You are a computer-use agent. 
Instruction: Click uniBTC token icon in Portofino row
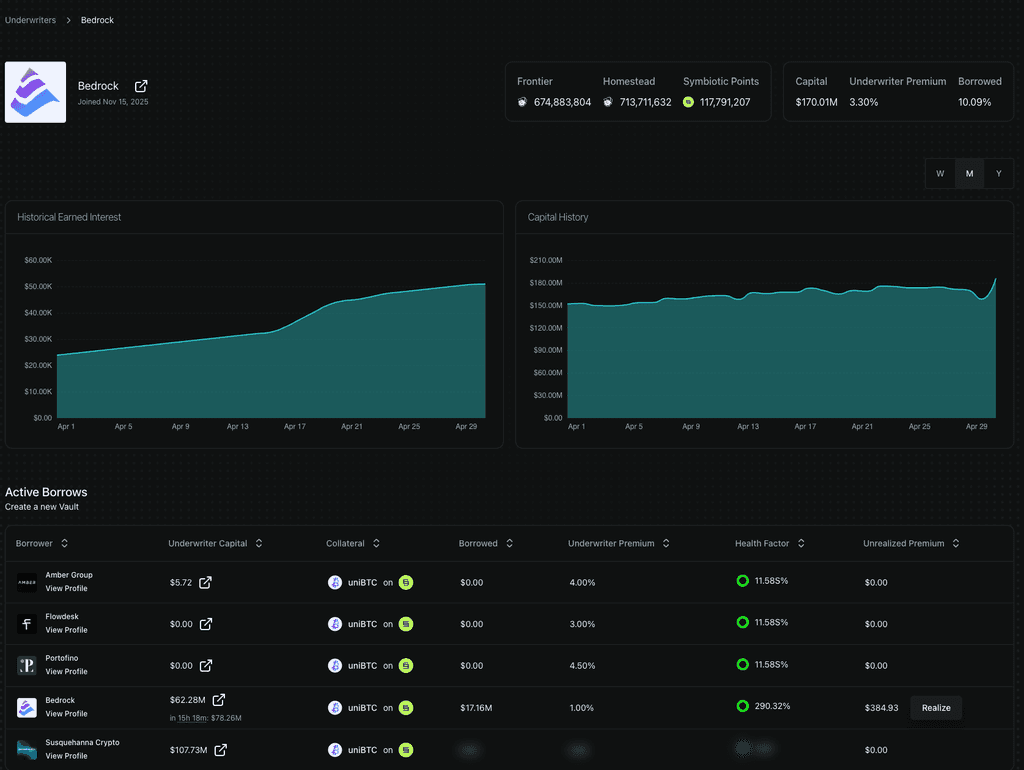pos(335,666)
